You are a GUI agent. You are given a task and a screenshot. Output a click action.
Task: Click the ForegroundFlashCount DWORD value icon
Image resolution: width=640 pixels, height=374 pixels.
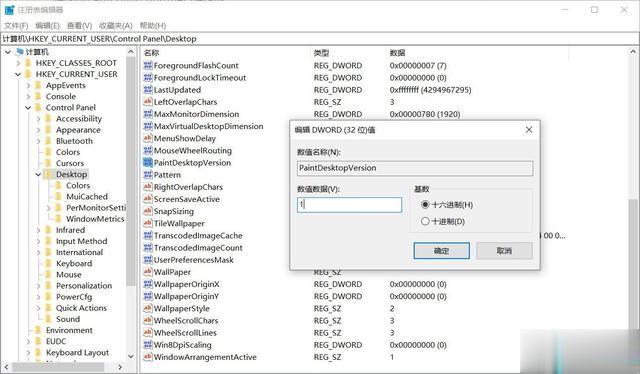point(148,65)
